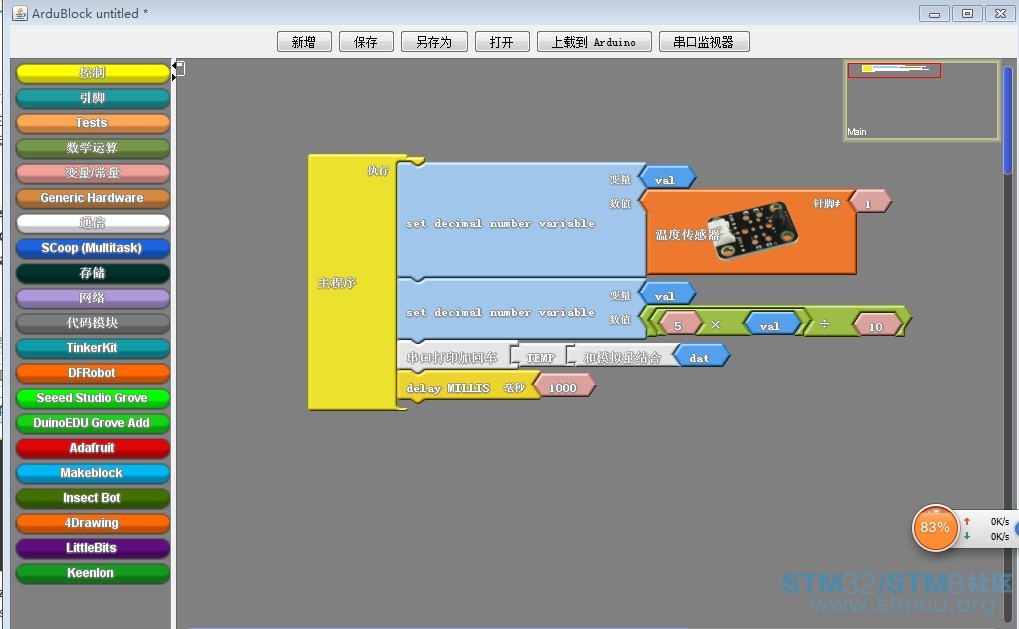Image resolution: width=1019 pixels, height=629 pixels.
Task: Open the 存储 block category
Action: click(92, 273)
